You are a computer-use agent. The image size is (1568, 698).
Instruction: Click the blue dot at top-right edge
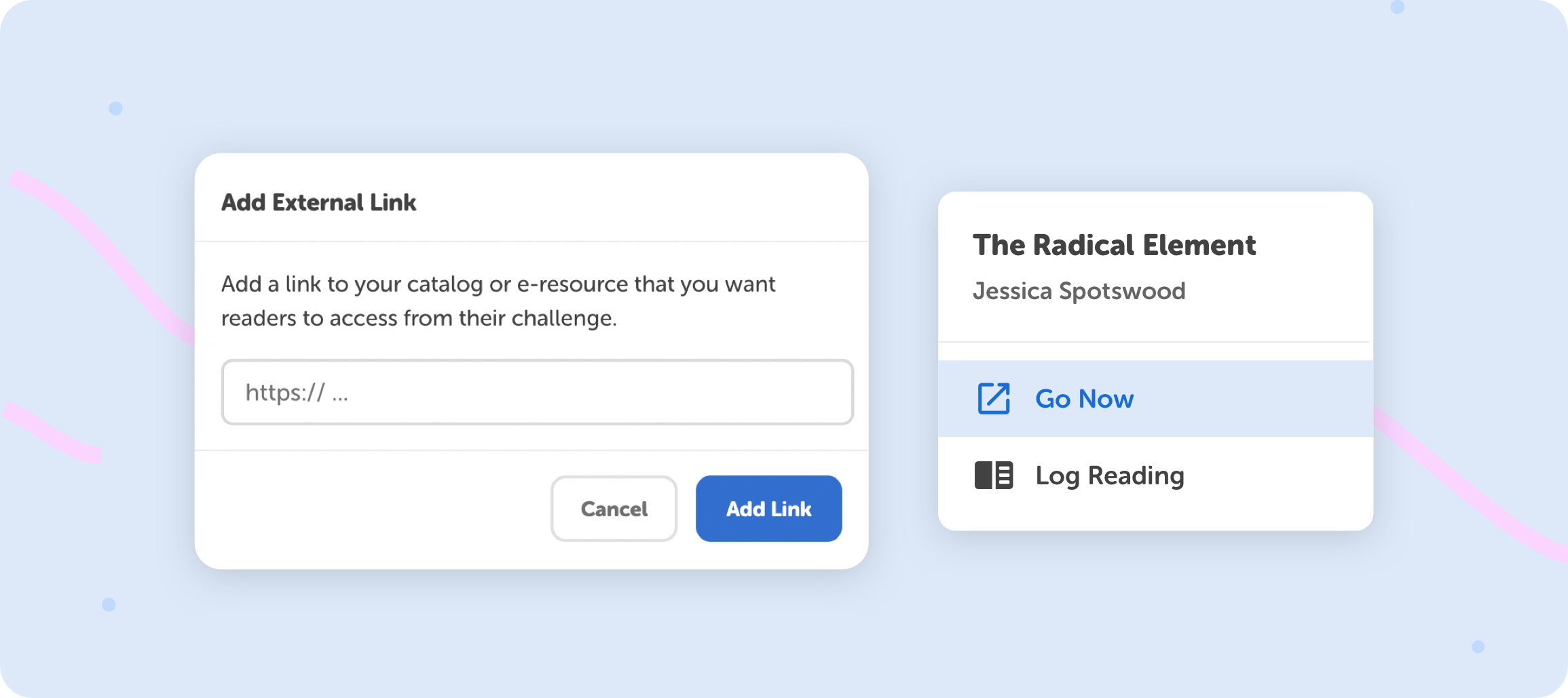coord(1397,7)
